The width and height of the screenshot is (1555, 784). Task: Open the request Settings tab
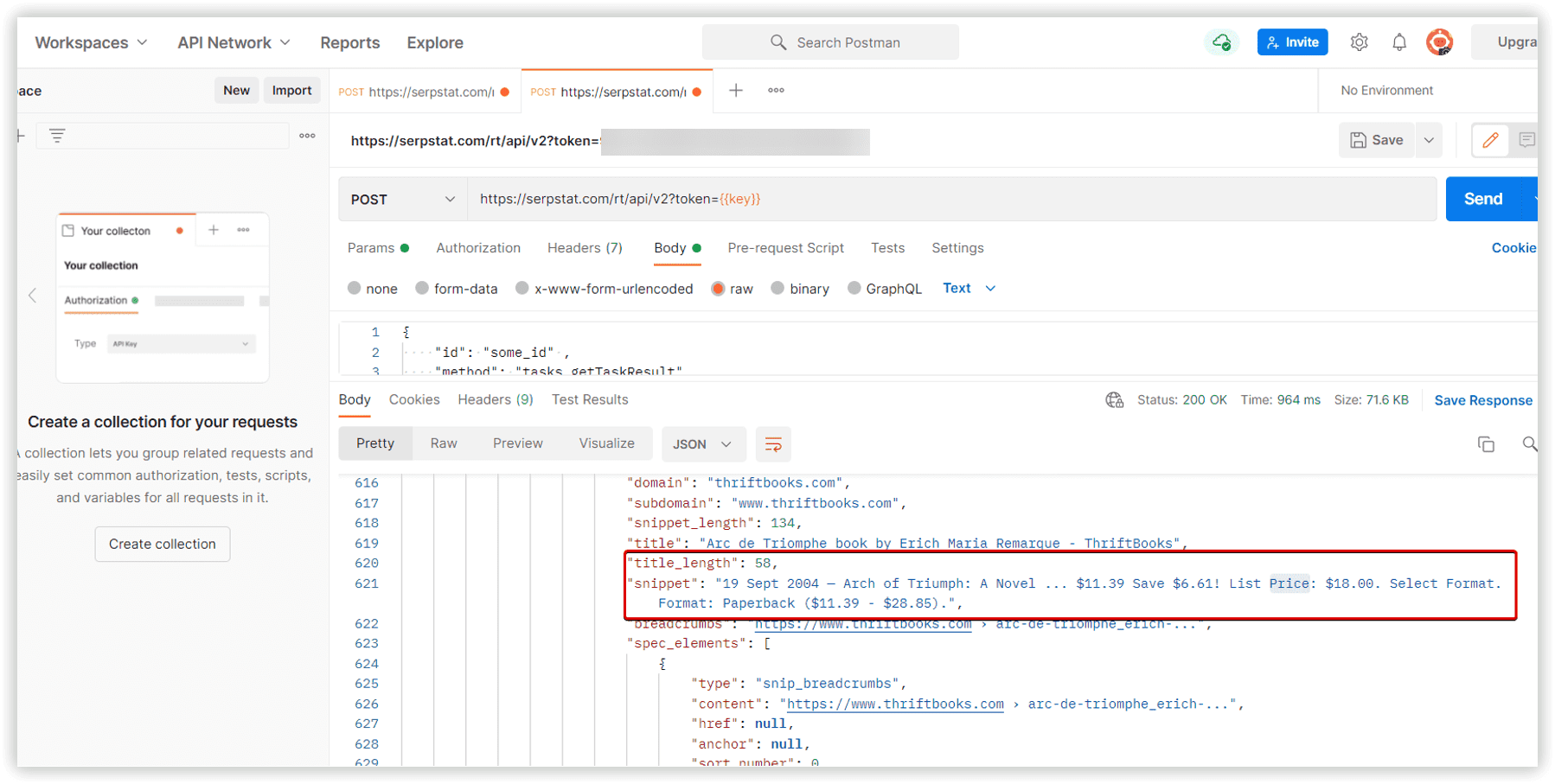pos(957,248)
